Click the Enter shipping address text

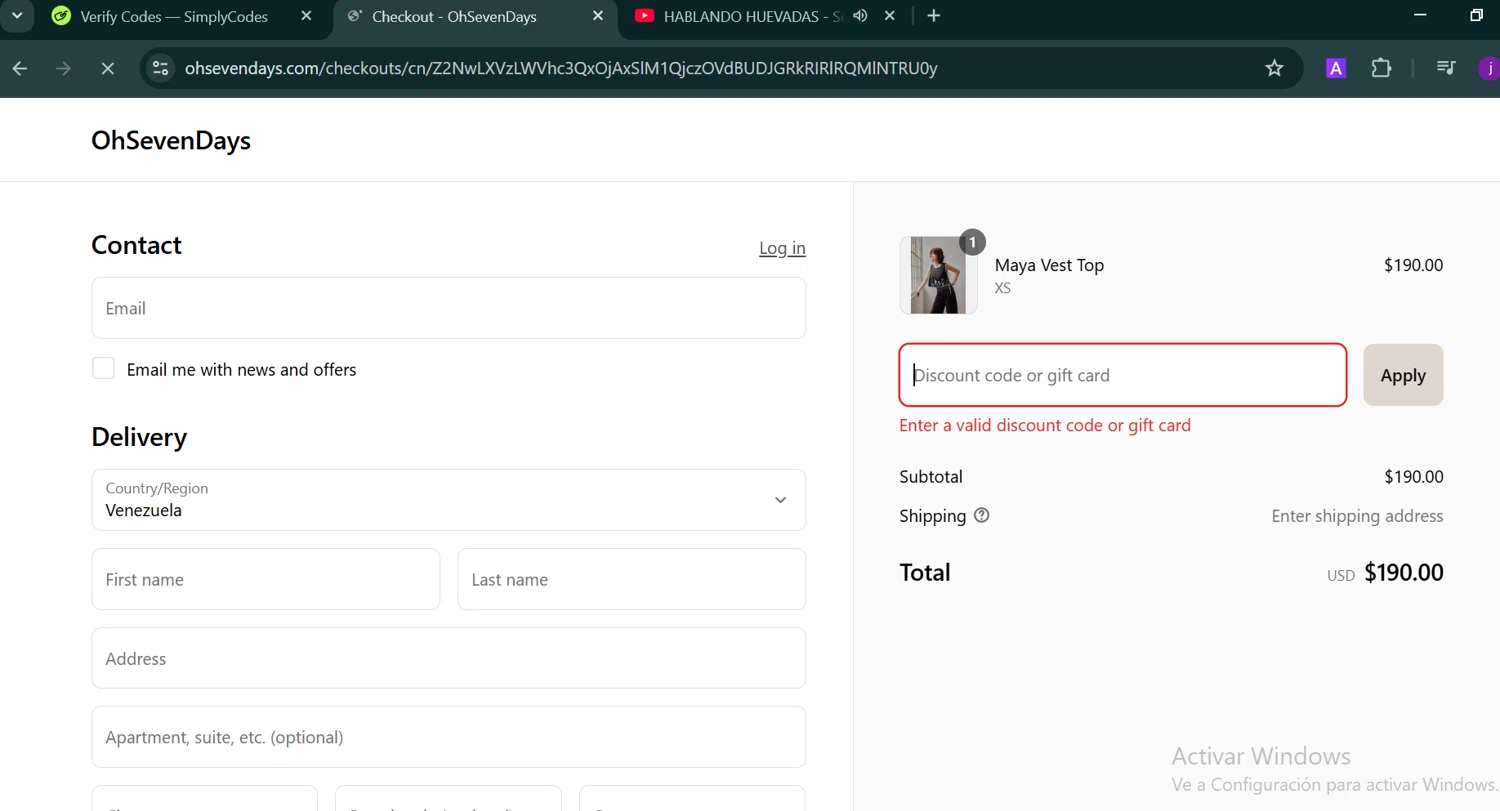(1357, 516)
